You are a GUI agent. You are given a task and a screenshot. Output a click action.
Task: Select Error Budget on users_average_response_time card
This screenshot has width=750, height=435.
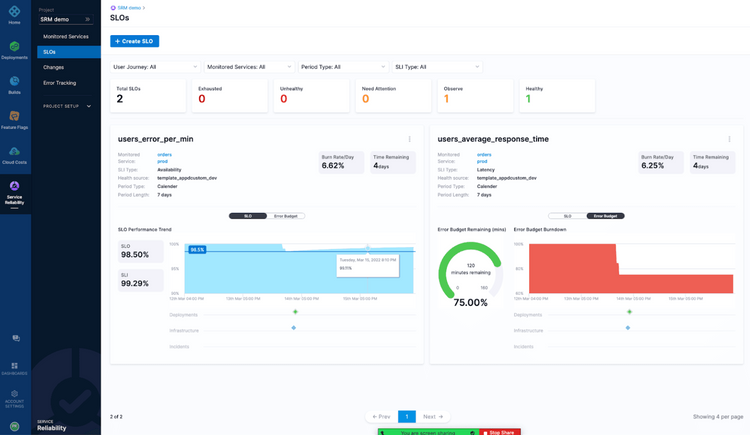pyautogui.click(x=605, y=216)
